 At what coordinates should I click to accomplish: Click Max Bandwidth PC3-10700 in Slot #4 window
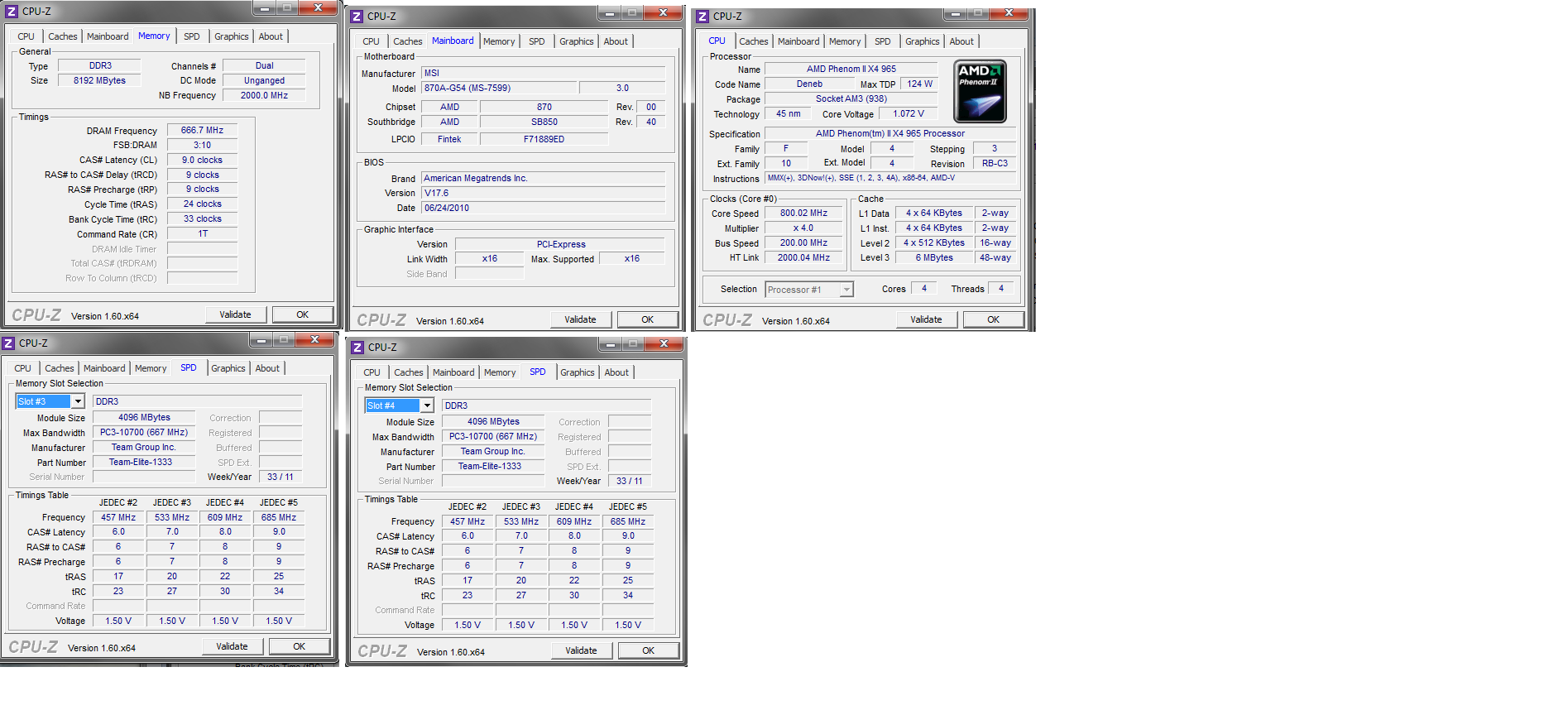coord(493,436)
